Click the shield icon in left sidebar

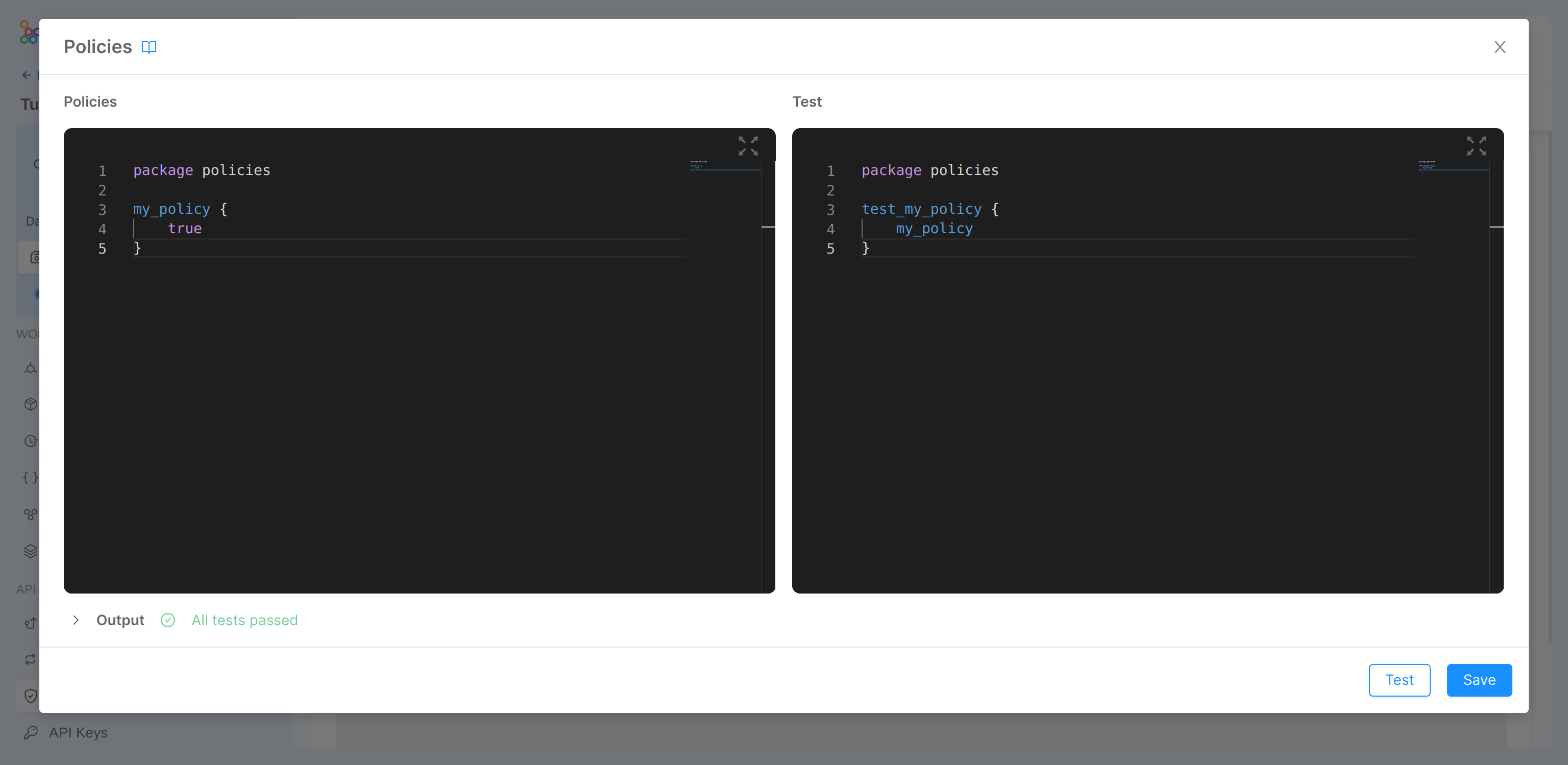coord(31,696)
